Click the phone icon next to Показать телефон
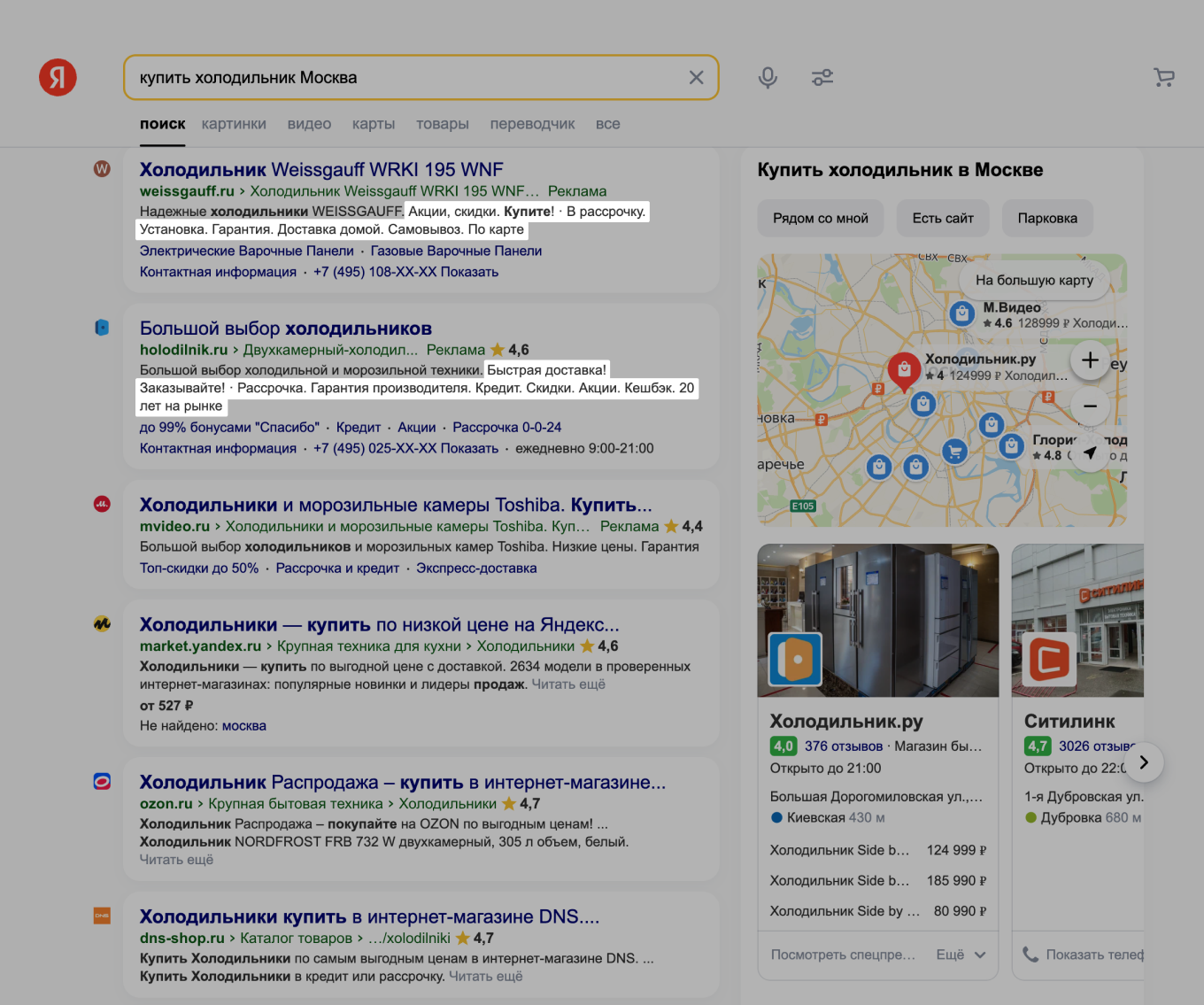This screenshot has width=1204, height=1005. (x=1030, y=955)
